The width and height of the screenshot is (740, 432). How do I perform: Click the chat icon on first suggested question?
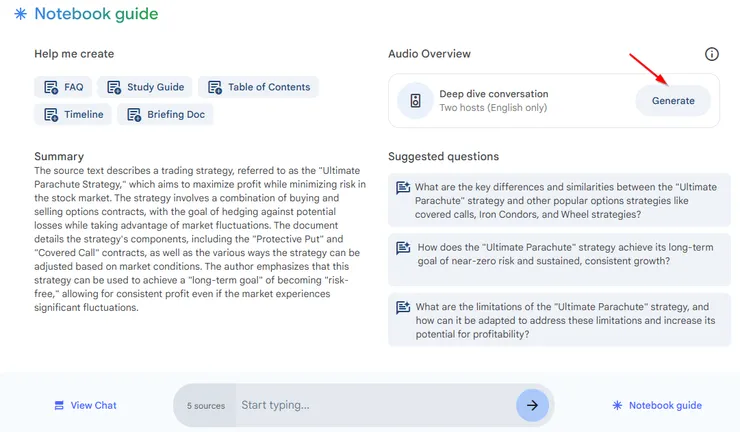403,187
